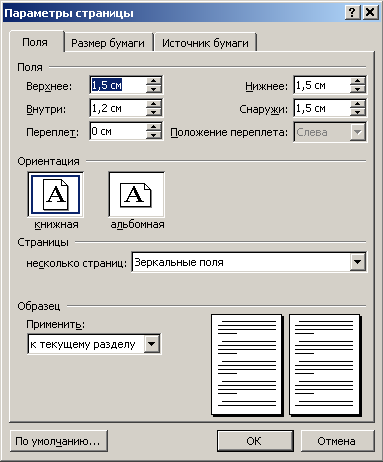This screenshot has width=383, height=462.
Task: Open the Размер бумаги tab
Action: pos(108,43)
